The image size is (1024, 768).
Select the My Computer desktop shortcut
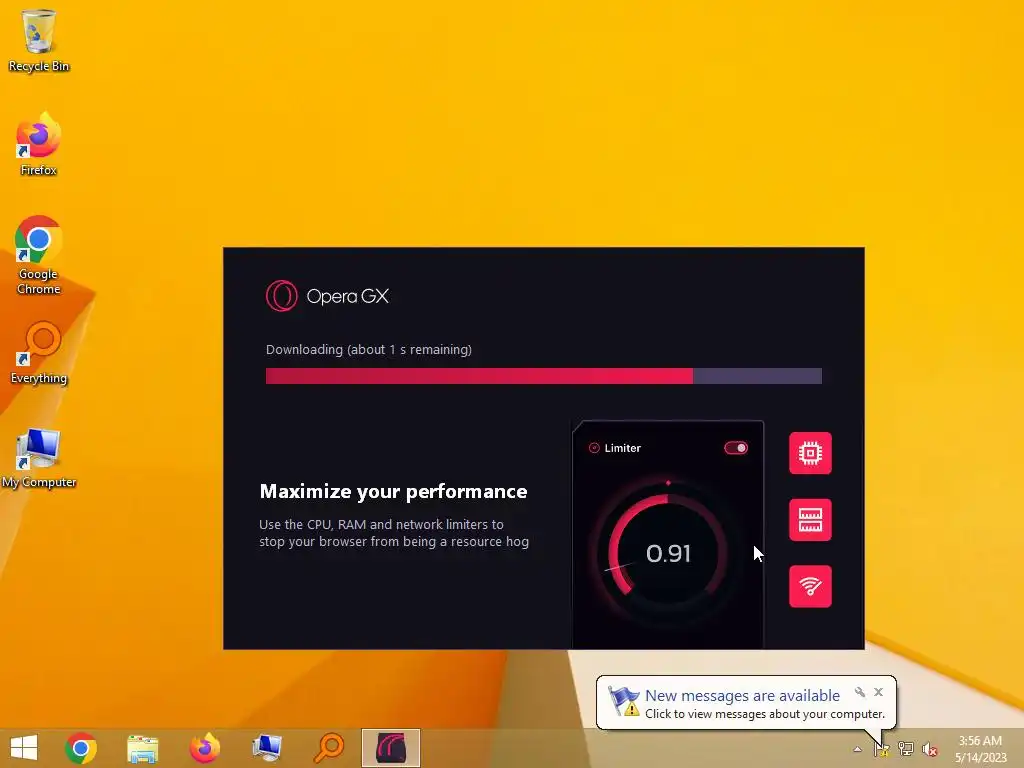point(39,458)
